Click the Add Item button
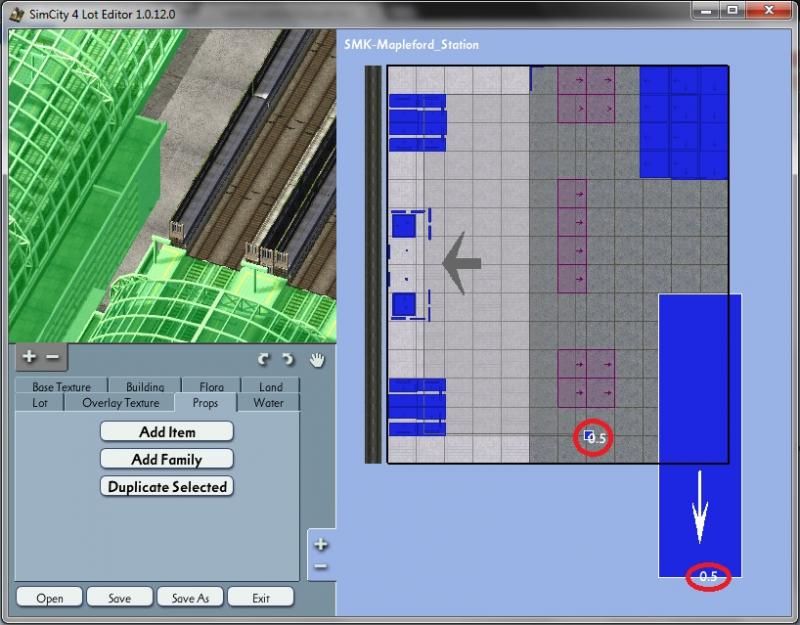 167,432
